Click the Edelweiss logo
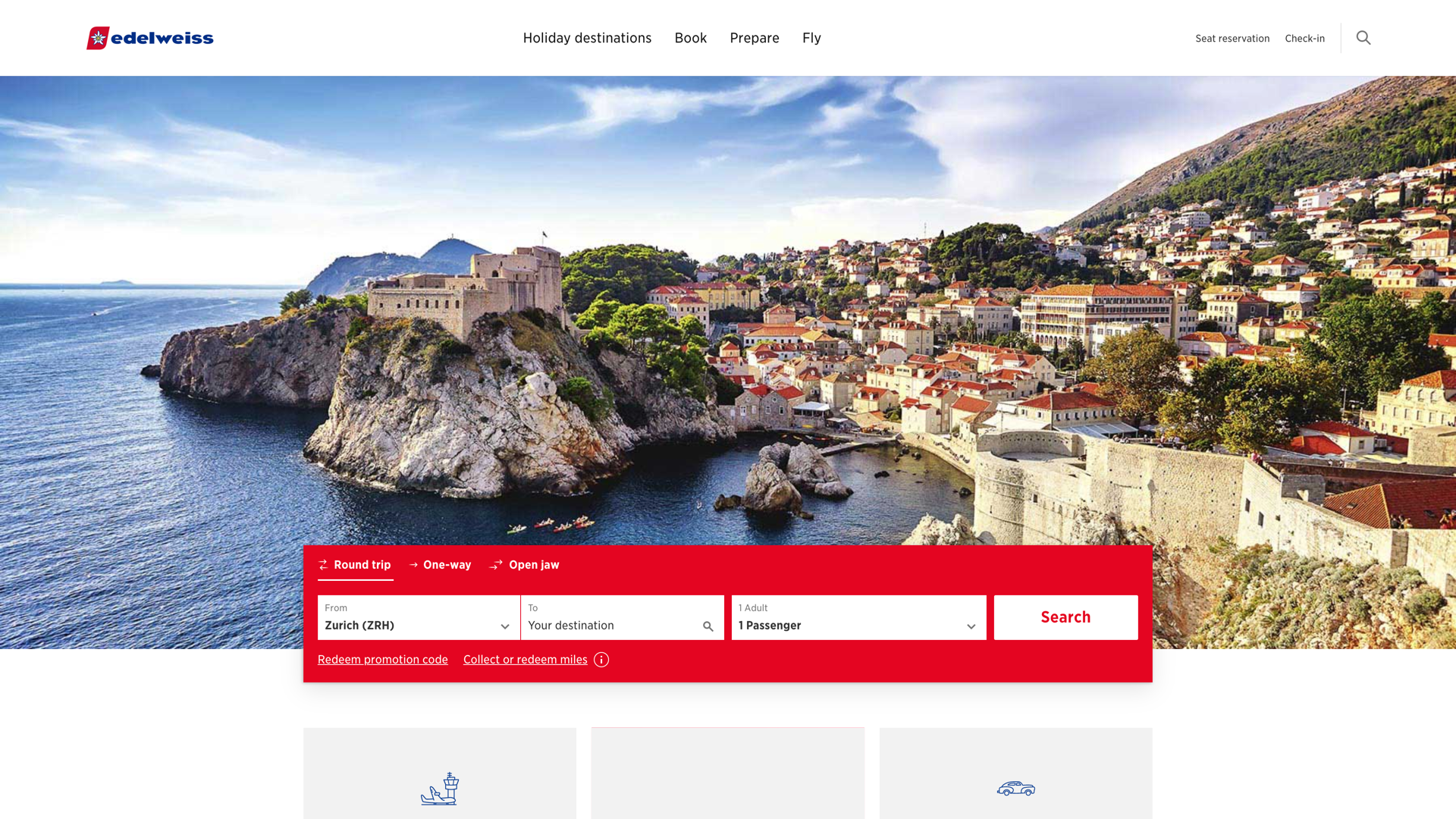Image resolution: width=1456 pixels, height=819 pixels. point(150,38)
